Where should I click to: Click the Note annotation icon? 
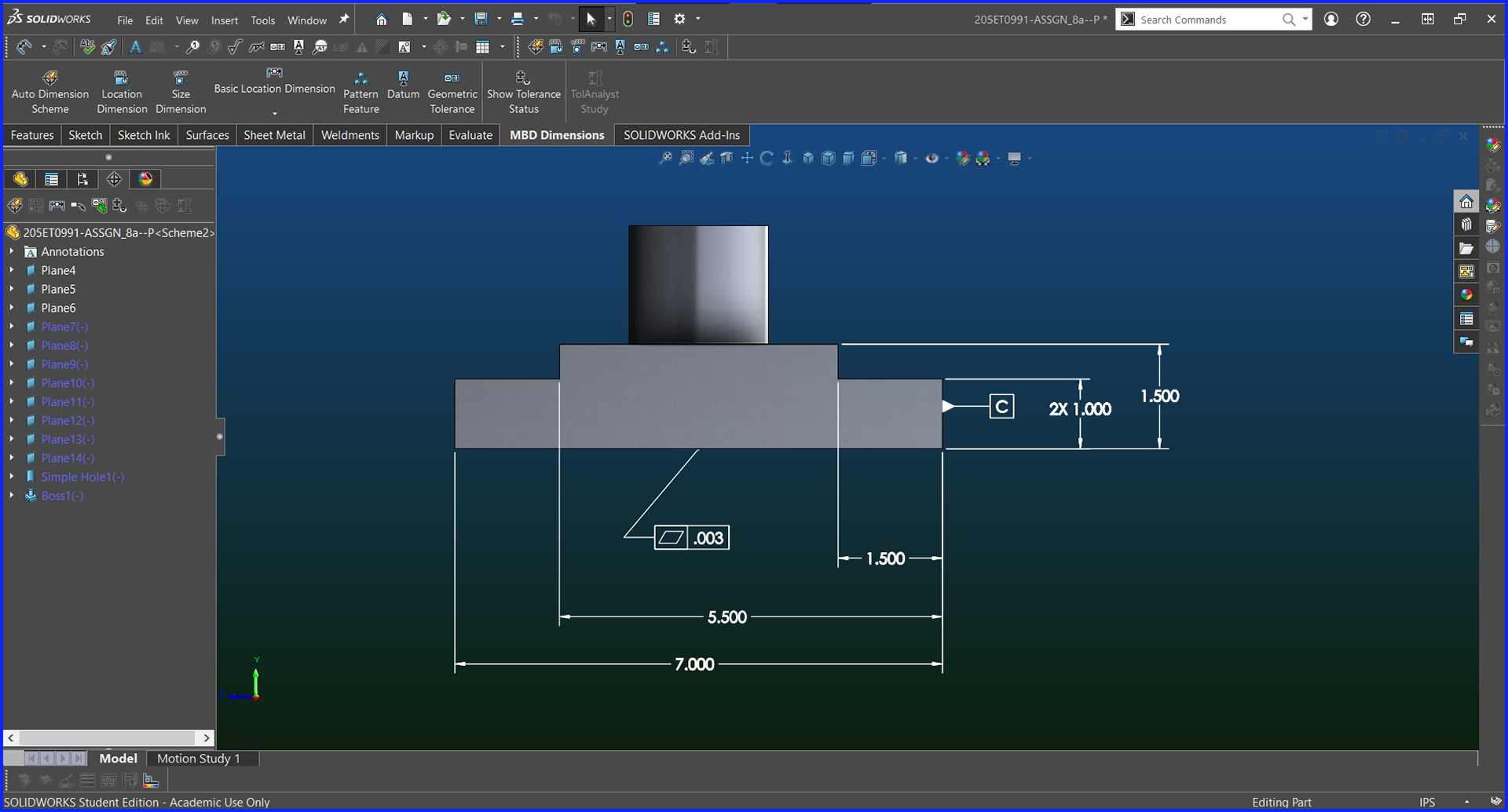click(136, 47)
